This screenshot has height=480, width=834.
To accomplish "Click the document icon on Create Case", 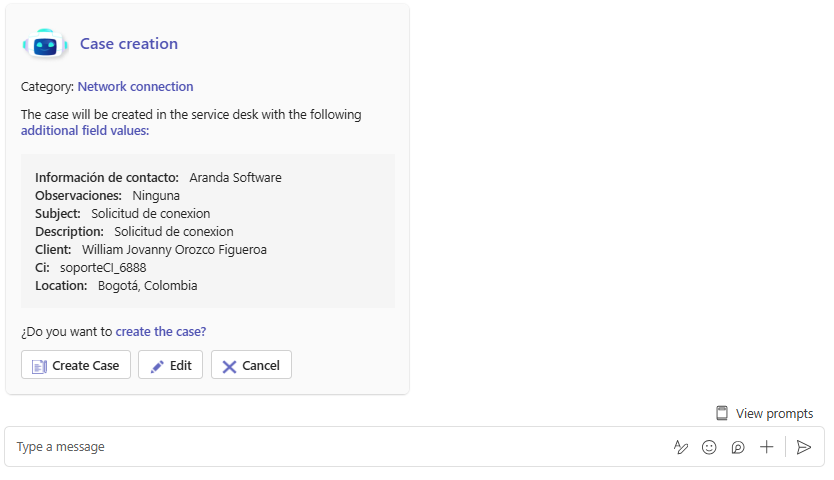I will (39, 366).
